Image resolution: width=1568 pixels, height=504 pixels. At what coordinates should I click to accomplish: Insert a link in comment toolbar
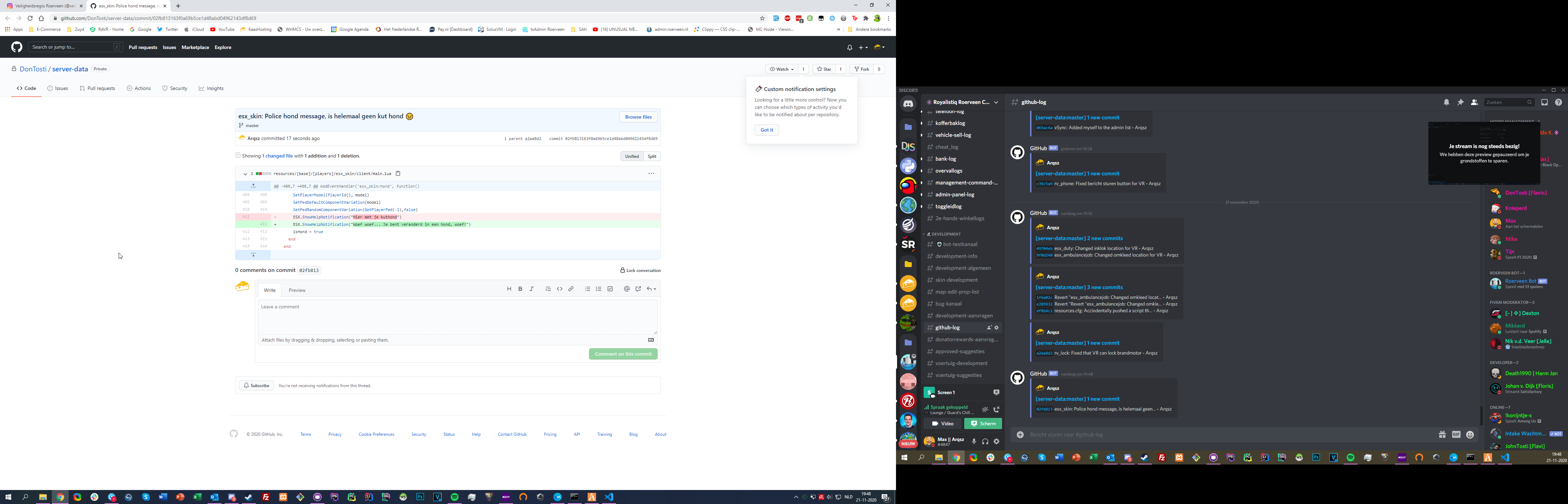571,289
